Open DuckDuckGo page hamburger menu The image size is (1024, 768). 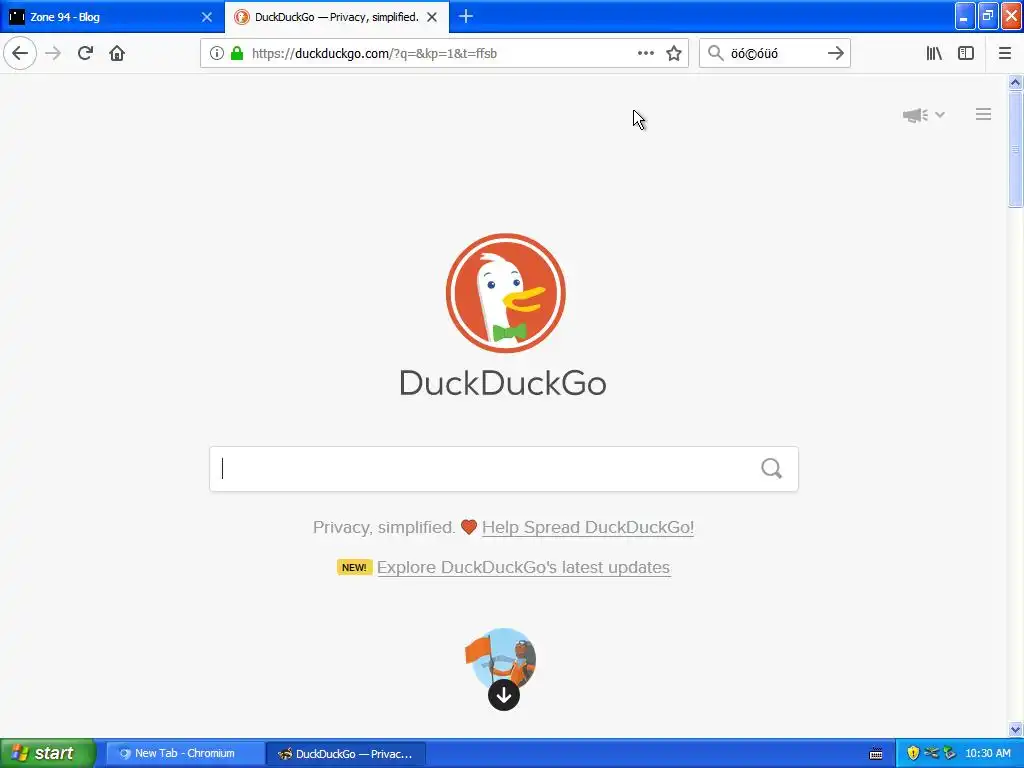click(x=984, y=115)
